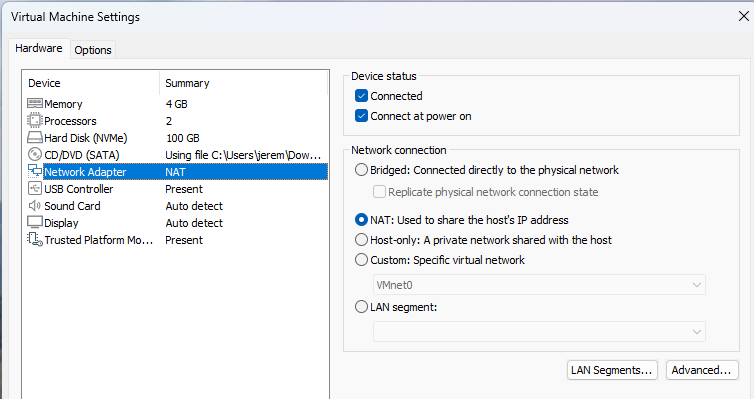This screenshot has width=754, height=399.
Task: Click the Sound Card speaker icon
Action: (x=35, y=206)
